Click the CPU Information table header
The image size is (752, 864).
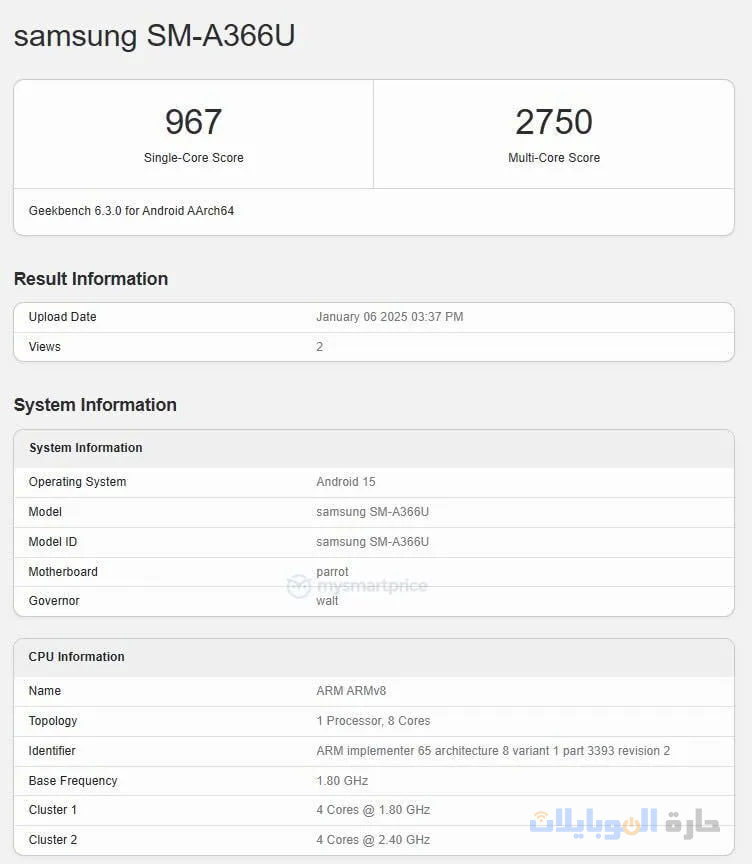tap(77, 657)
